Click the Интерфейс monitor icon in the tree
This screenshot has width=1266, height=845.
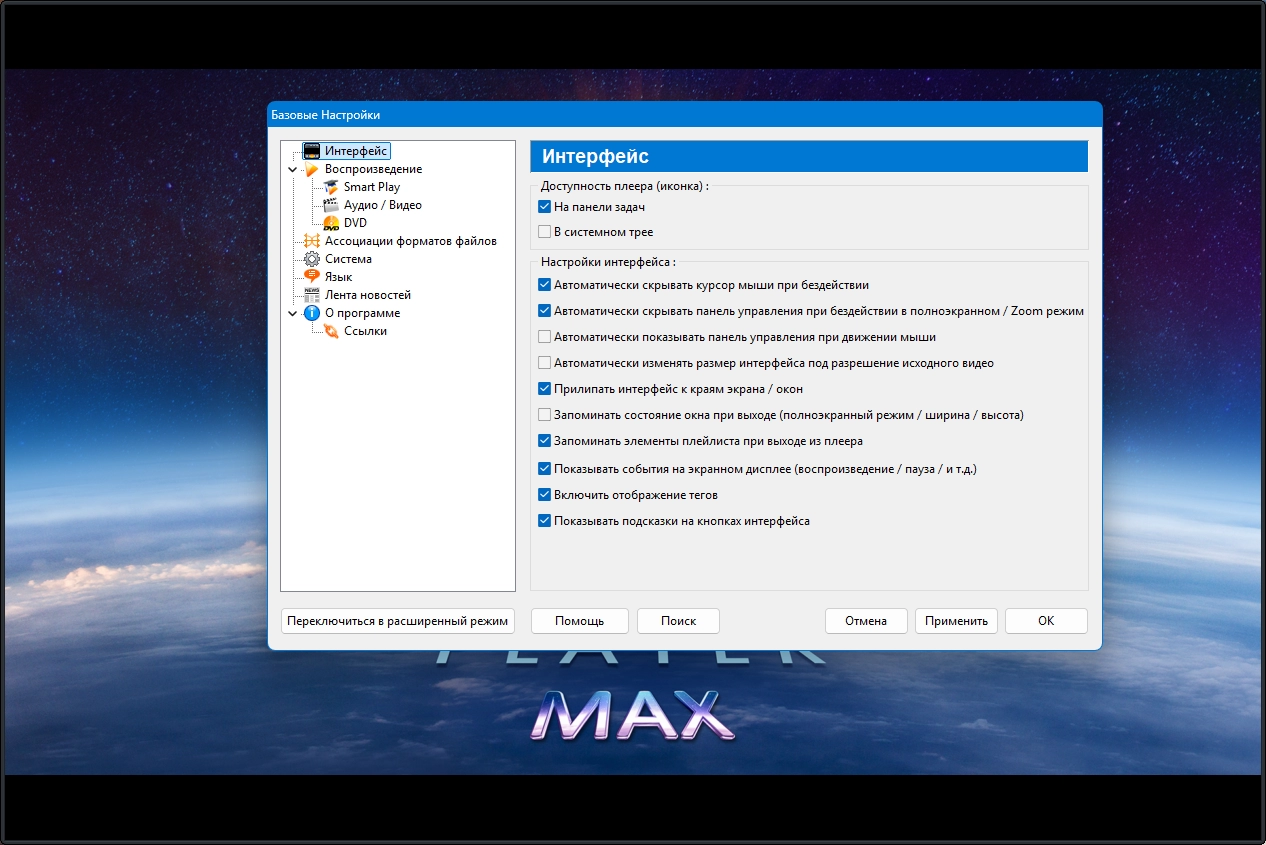pyautogui.click(x=311, y=151)
